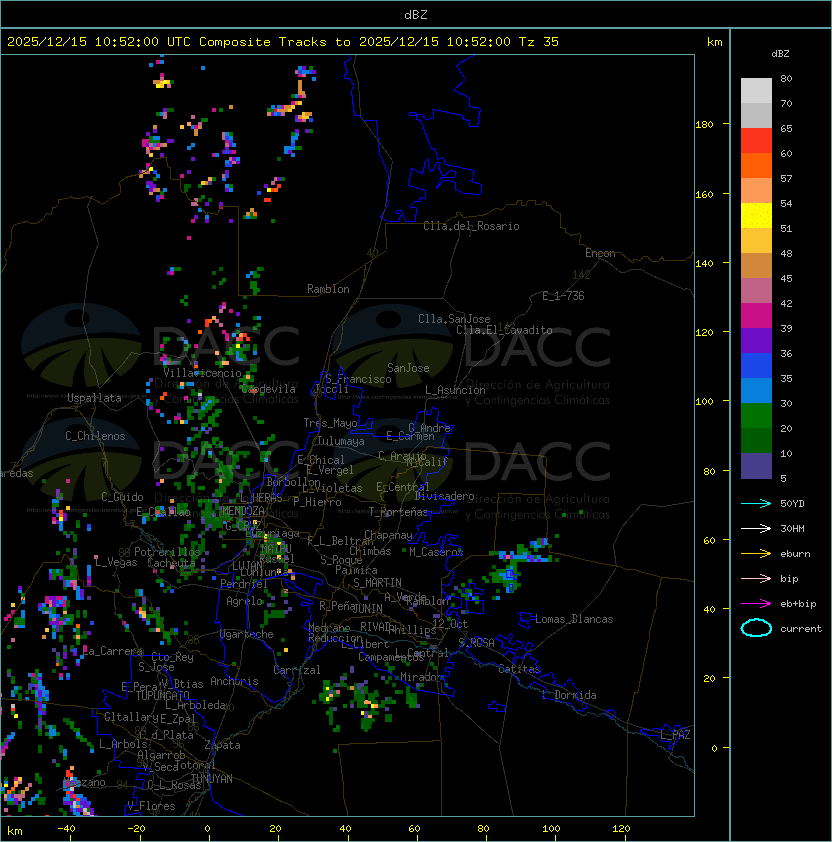Select the bright green swatch in dBZ scale
The height and width of the screenshot is (842, 832).
[756, 416]
